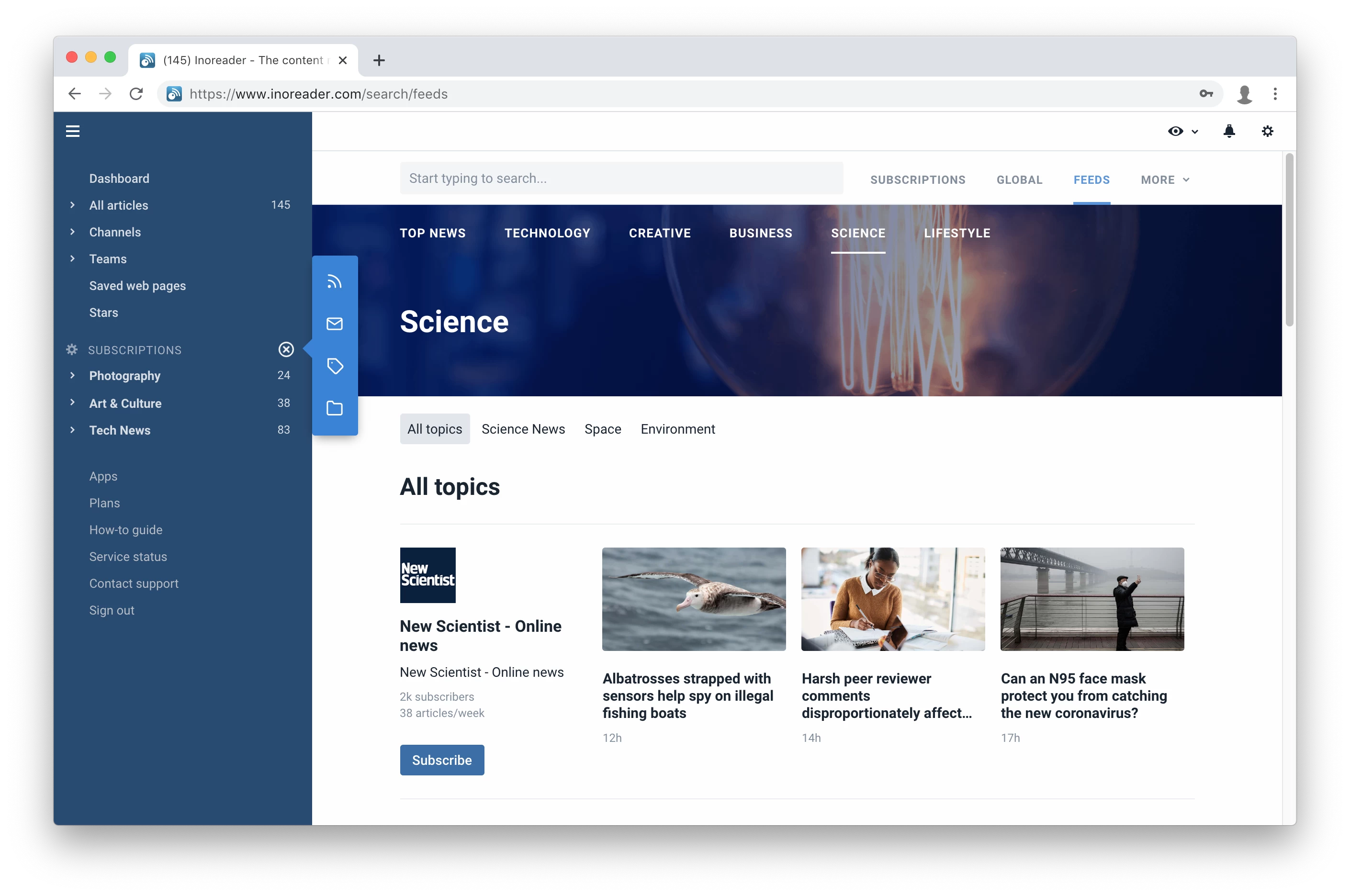Select the tag icon in the floating panel
1350x896 pixels.
tap(335, 366)
